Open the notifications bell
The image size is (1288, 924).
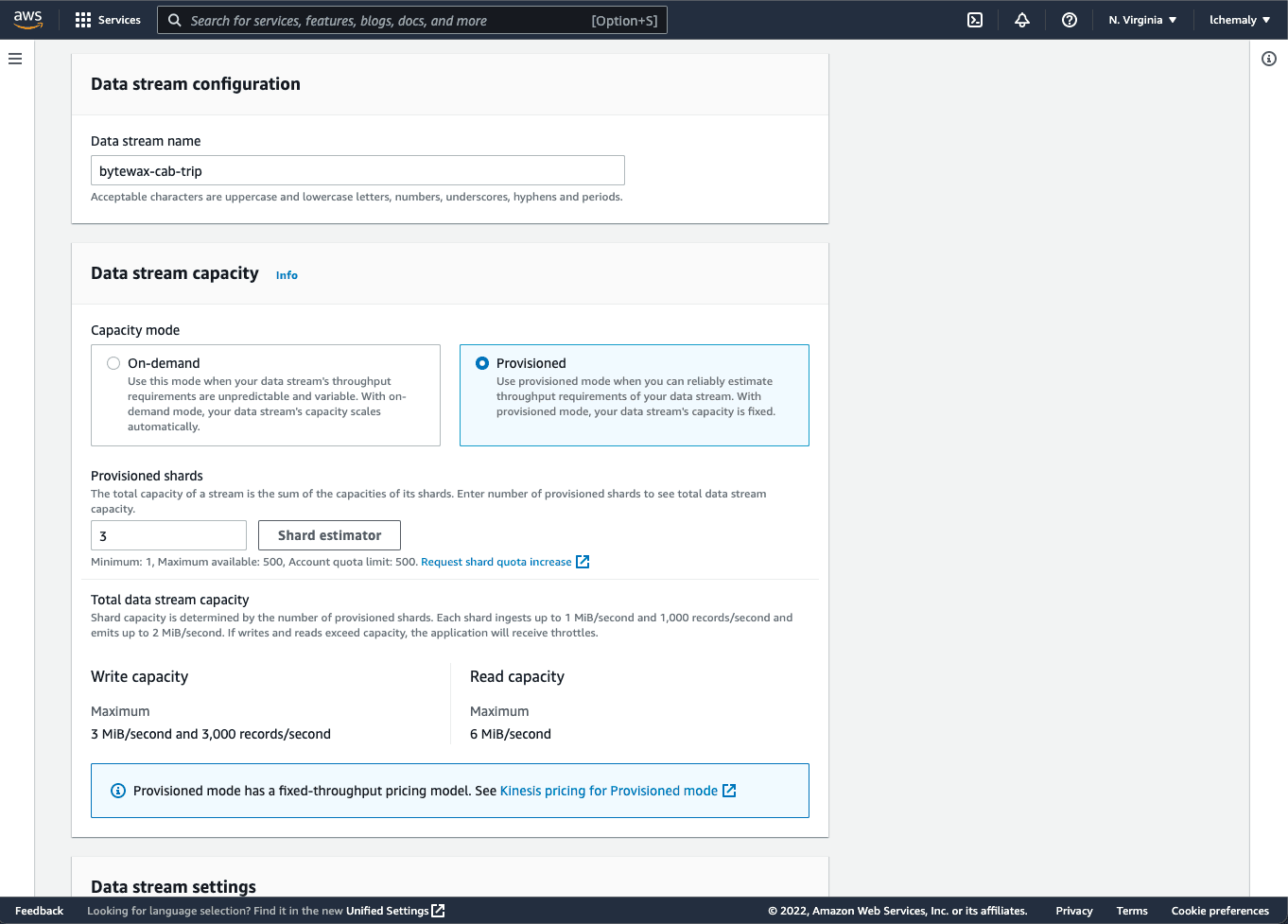[x=1022, y=20]
